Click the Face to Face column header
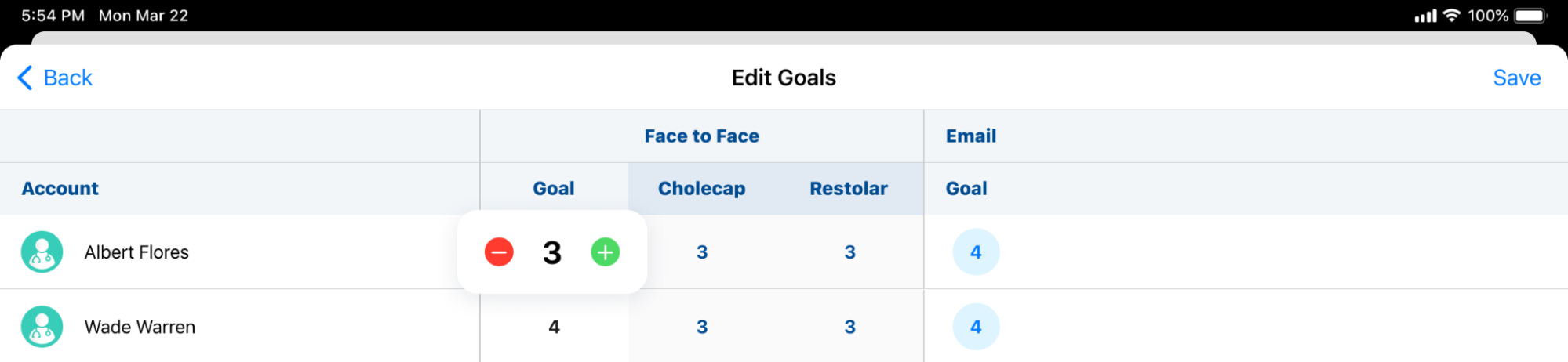The width and height of the screenshot is (1568, 362). 701,136
